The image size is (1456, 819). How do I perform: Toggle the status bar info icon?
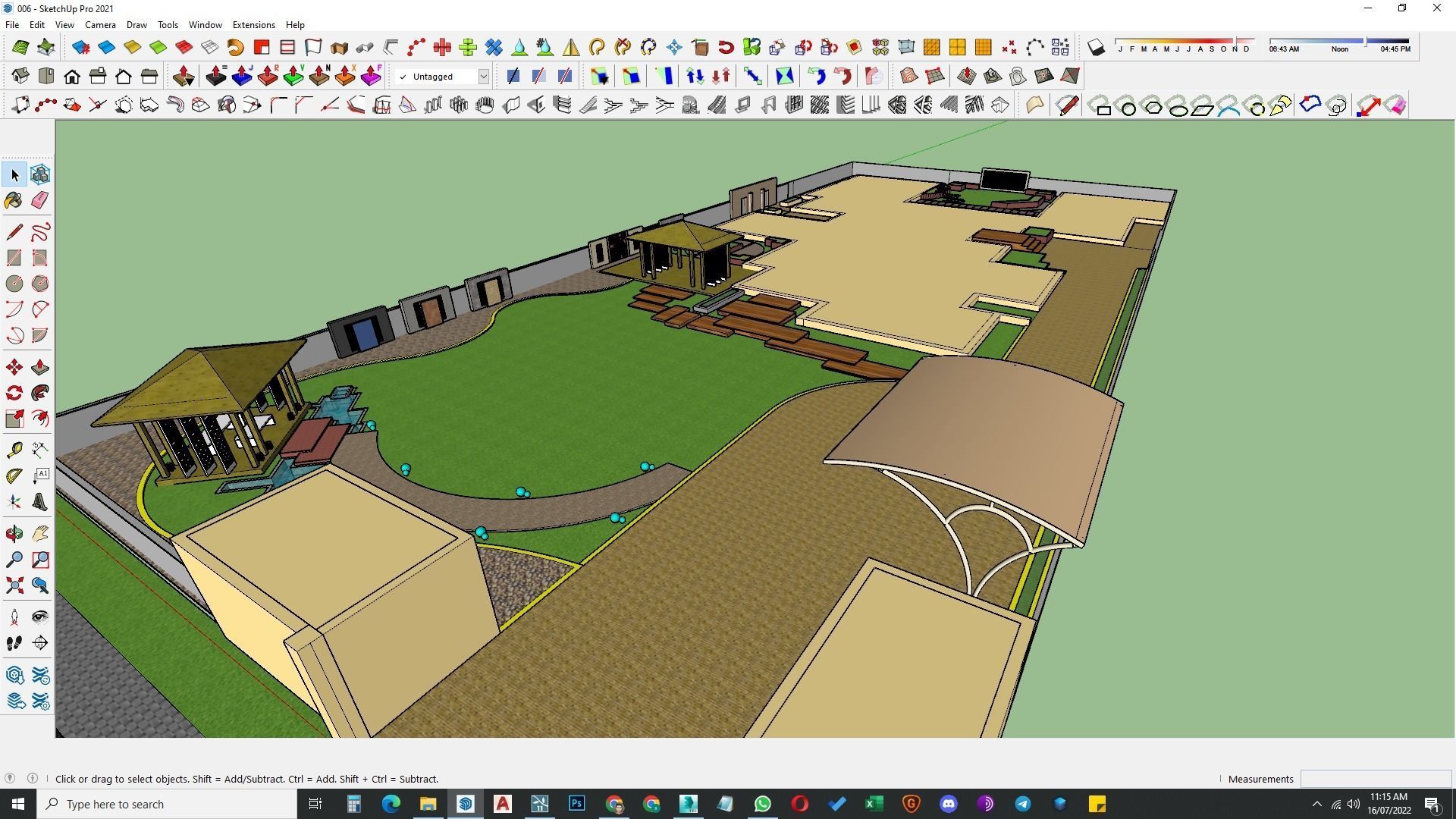click(33, 778)
